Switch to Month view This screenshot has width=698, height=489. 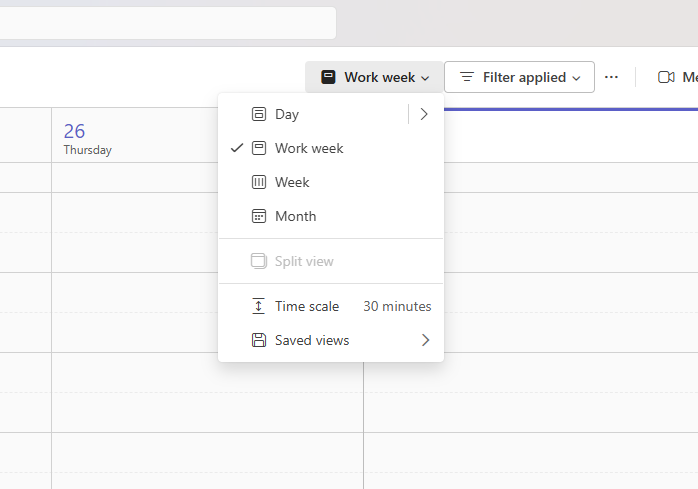pyautogui.click(x=331, y=216)
